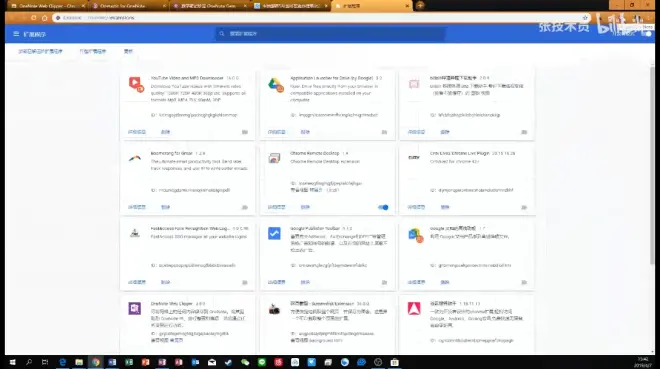Open the extensions hamburger main menu

(16, 34)
